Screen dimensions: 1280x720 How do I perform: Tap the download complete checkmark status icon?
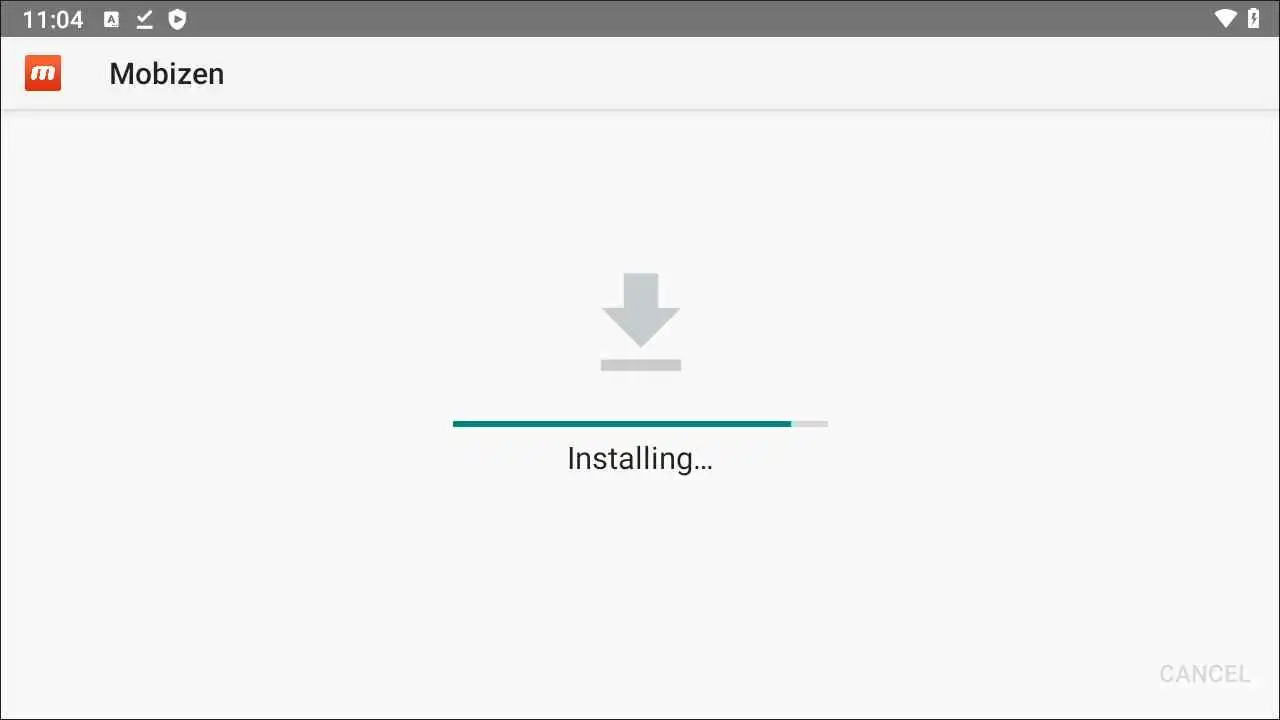144,19
